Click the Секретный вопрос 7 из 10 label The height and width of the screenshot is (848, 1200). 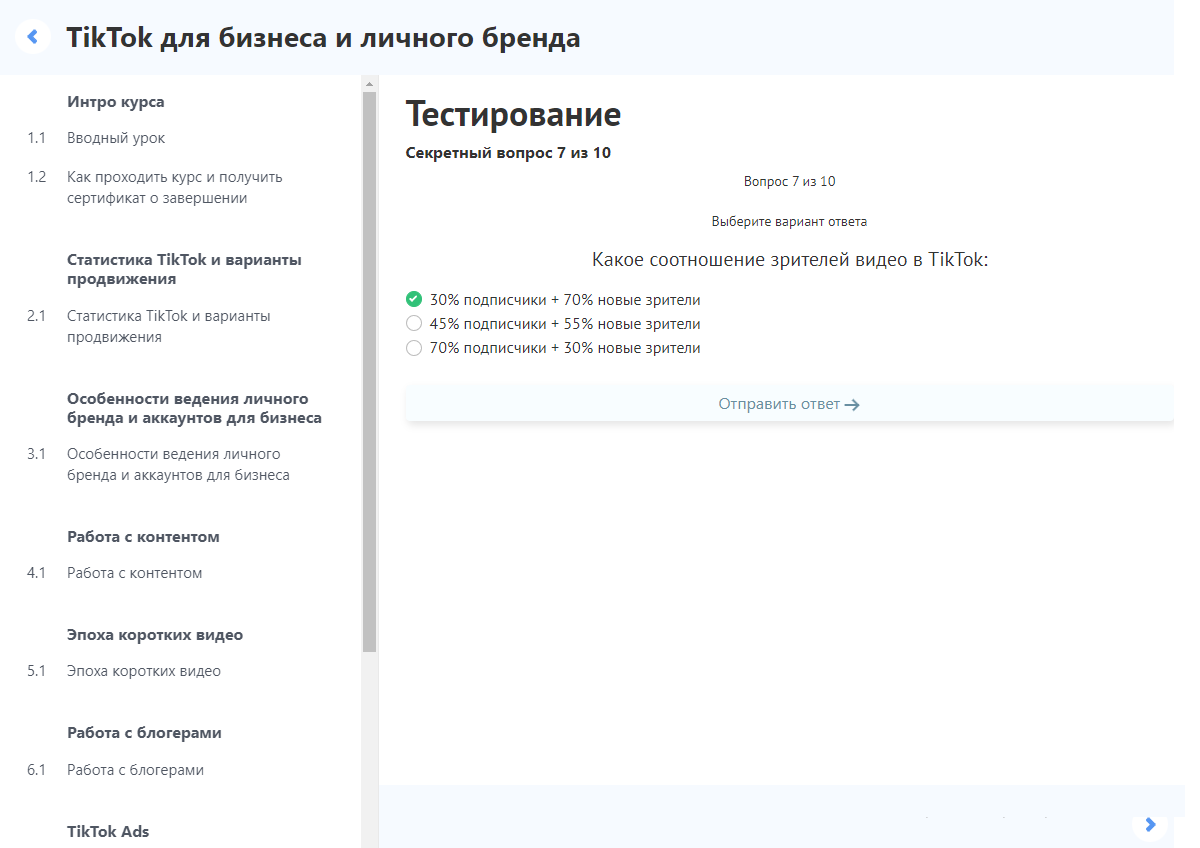(x=508, y=153)
